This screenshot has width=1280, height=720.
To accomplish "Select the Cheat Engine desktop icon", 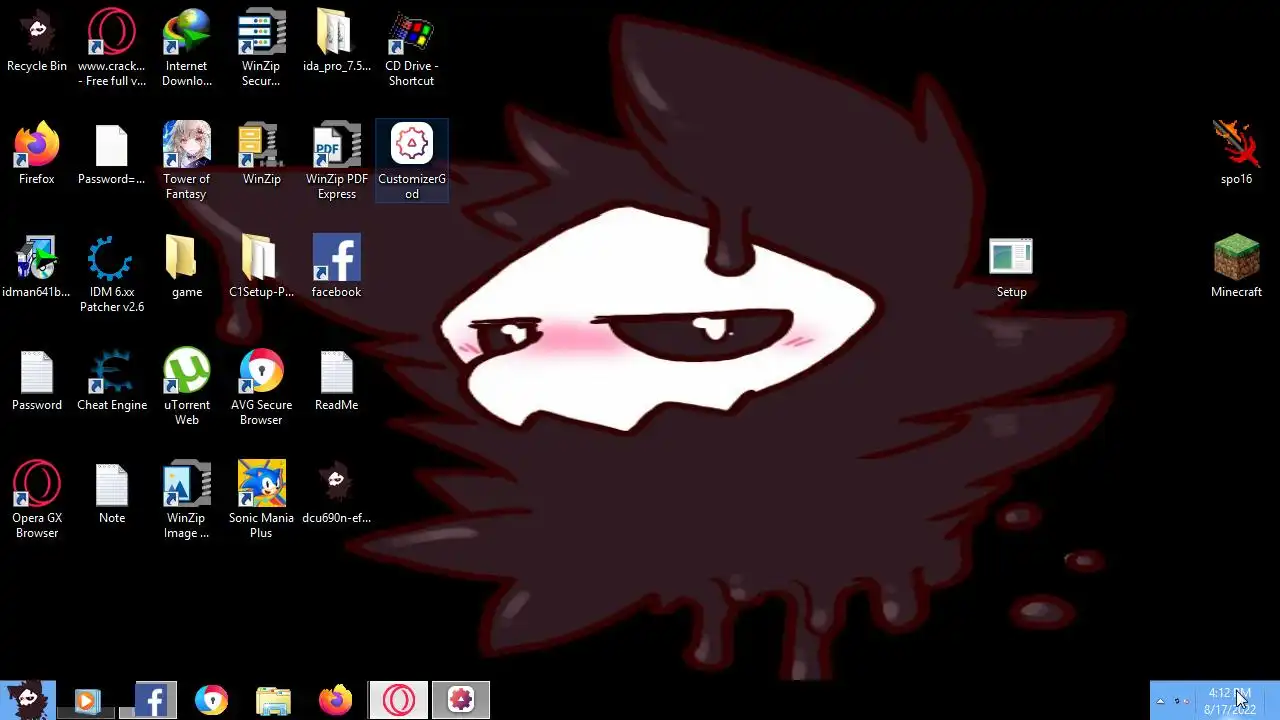I will click(112, 380).
